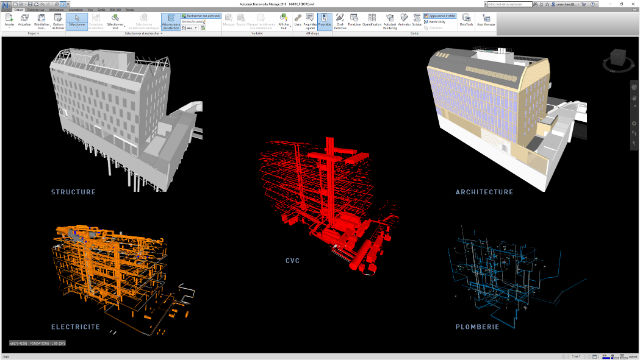Launch the TimeLiner tool
The height and width of the screenshot is (360, 640).
354,20
